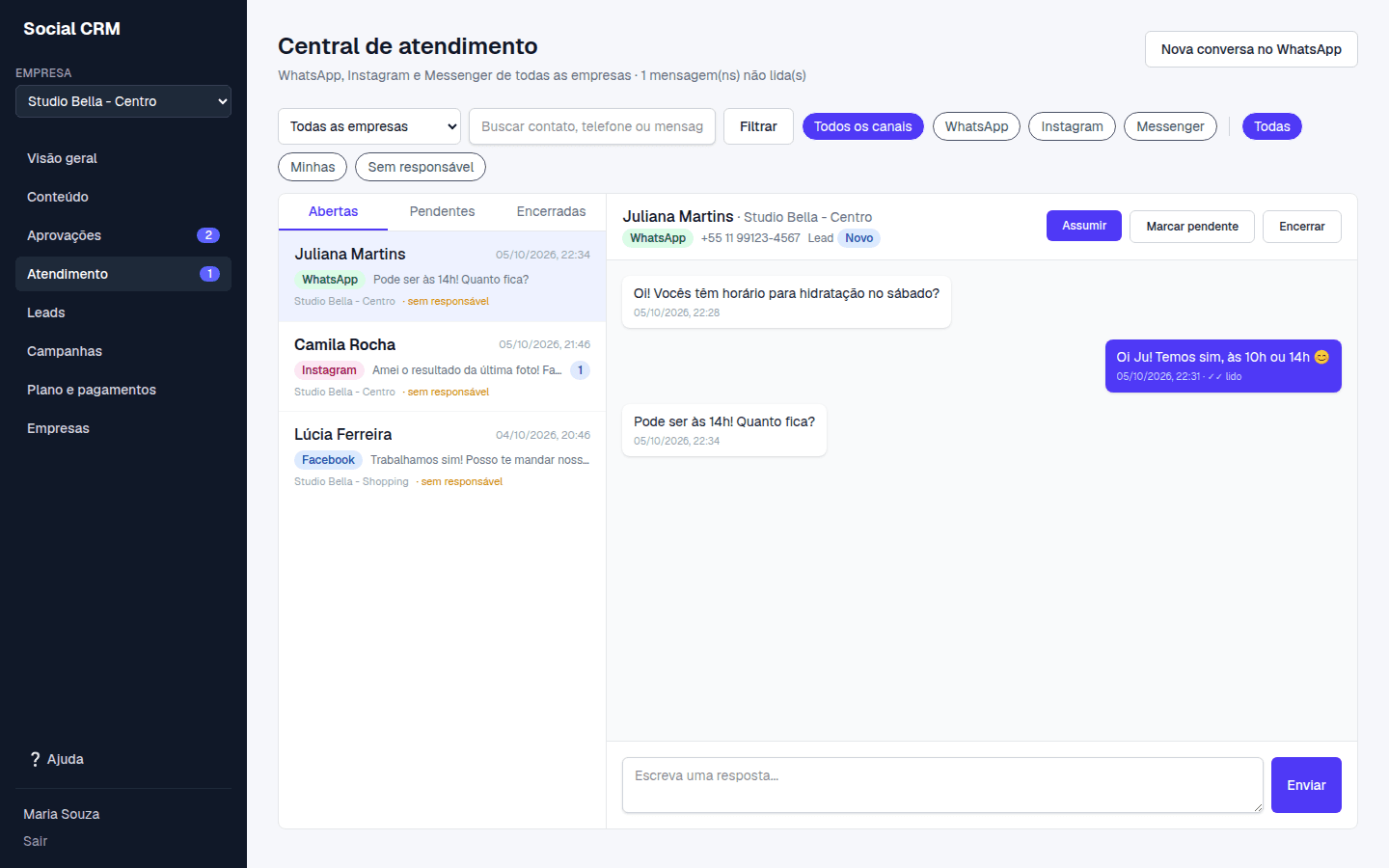Click Nova conversa no WhatsApp button

click(1251, 49)
